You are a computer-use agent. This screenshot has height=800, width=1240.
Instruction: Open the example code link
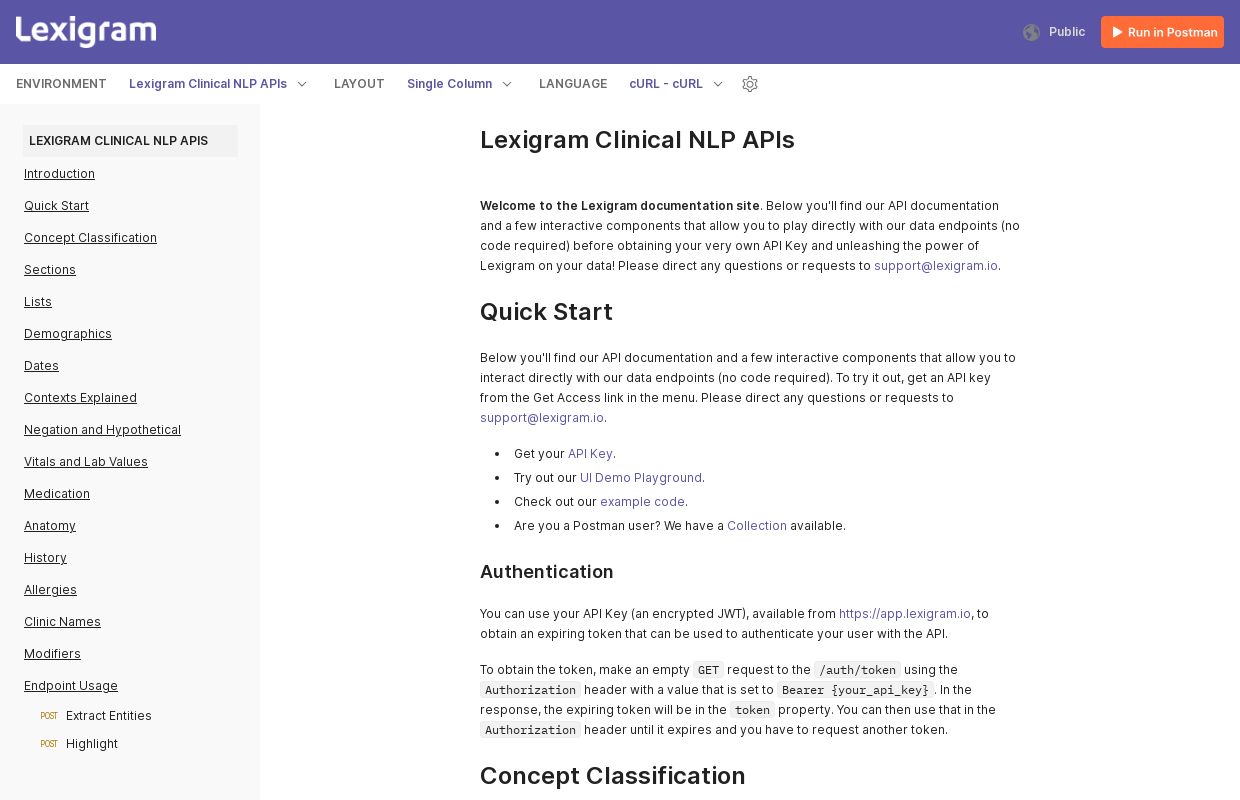(642, 502)
